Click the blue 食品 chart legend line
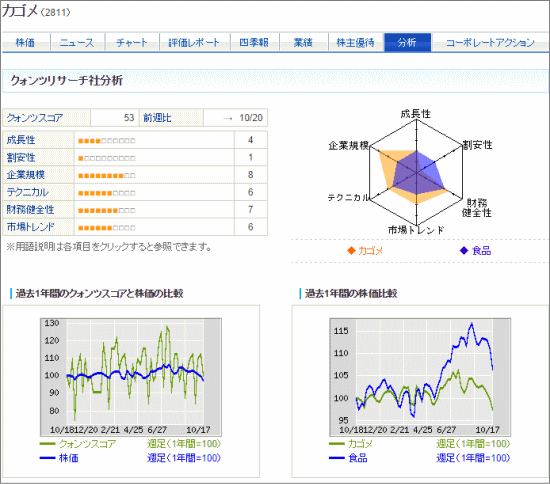 tap(337, 458)
